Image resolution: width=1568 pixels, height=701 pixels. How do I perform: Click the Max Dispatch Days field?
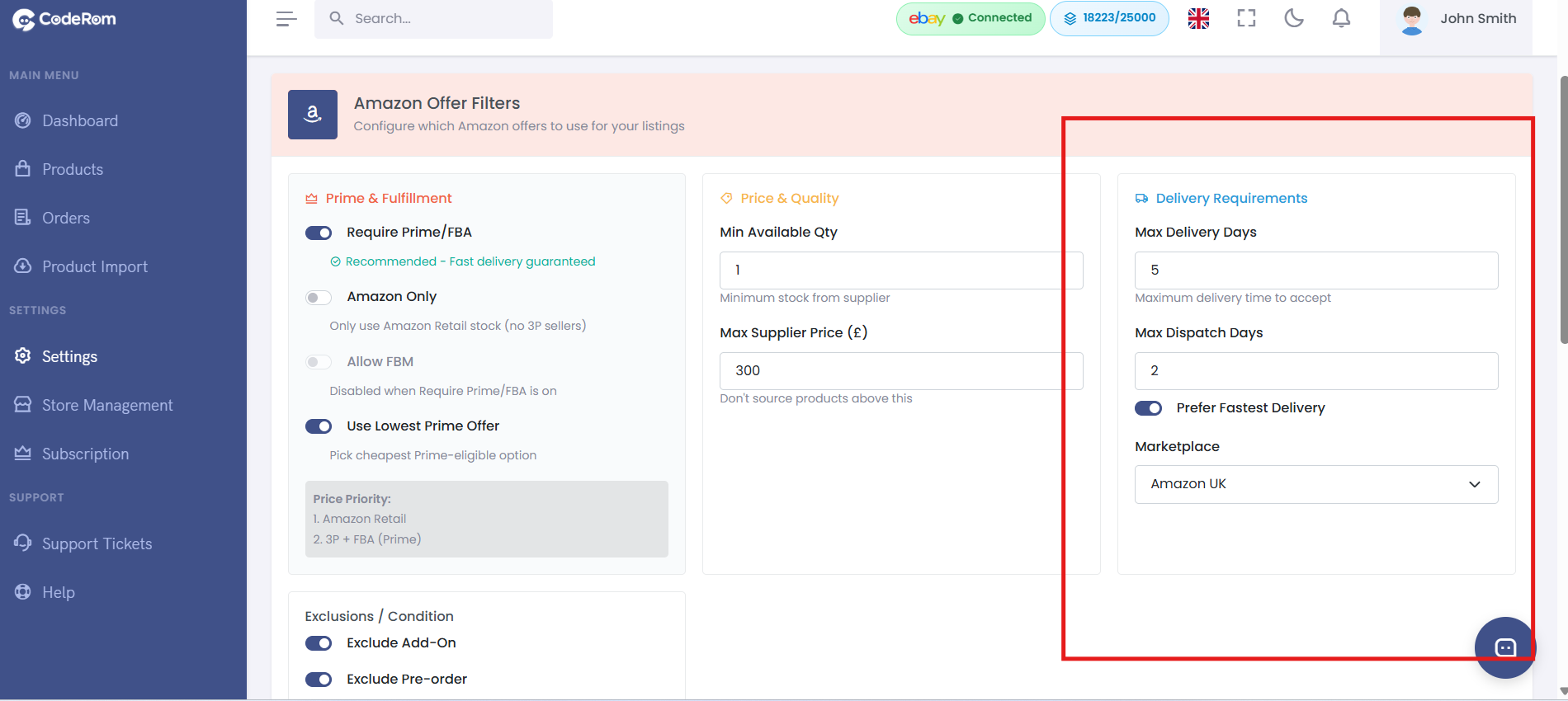point(1316,371)
